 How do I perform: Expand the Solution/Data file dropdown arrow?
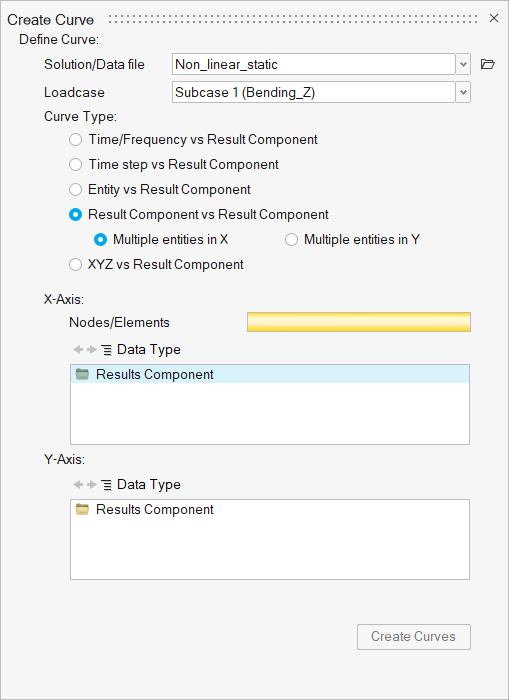[x=463, y=64]
